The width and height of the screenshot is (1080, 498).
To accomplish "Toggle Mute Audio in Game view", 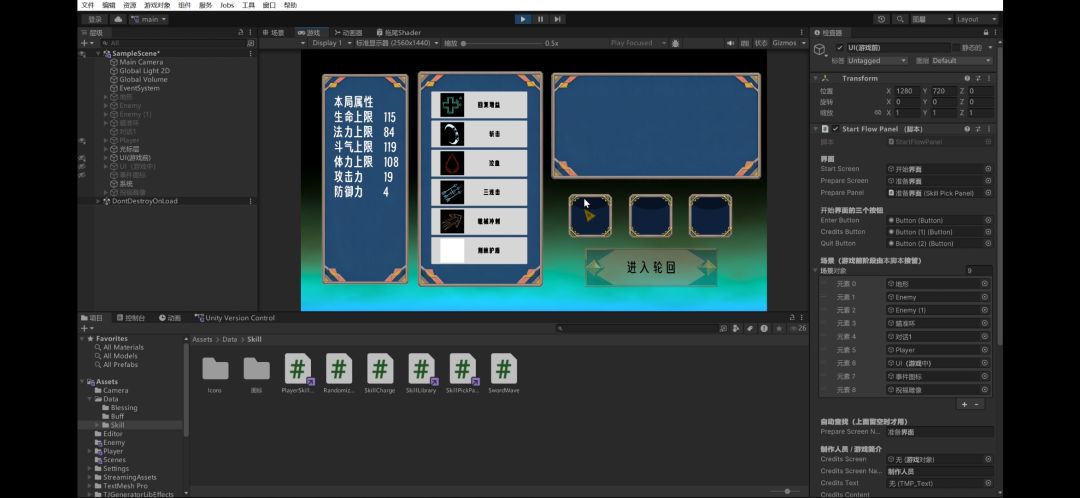I will [730, 43].
